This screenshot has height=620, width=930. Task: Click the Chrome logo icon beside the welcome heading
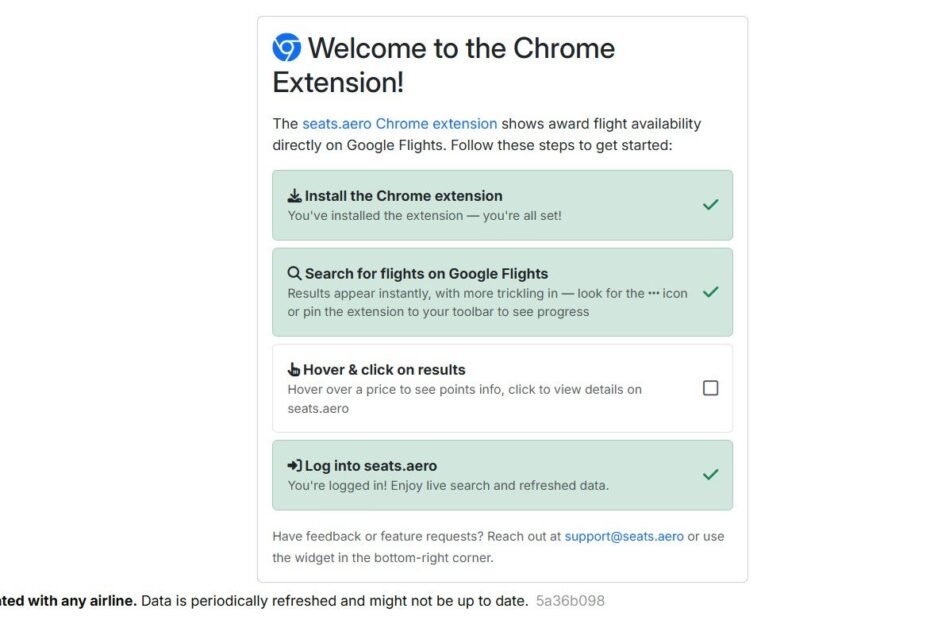tap(286, 47)
